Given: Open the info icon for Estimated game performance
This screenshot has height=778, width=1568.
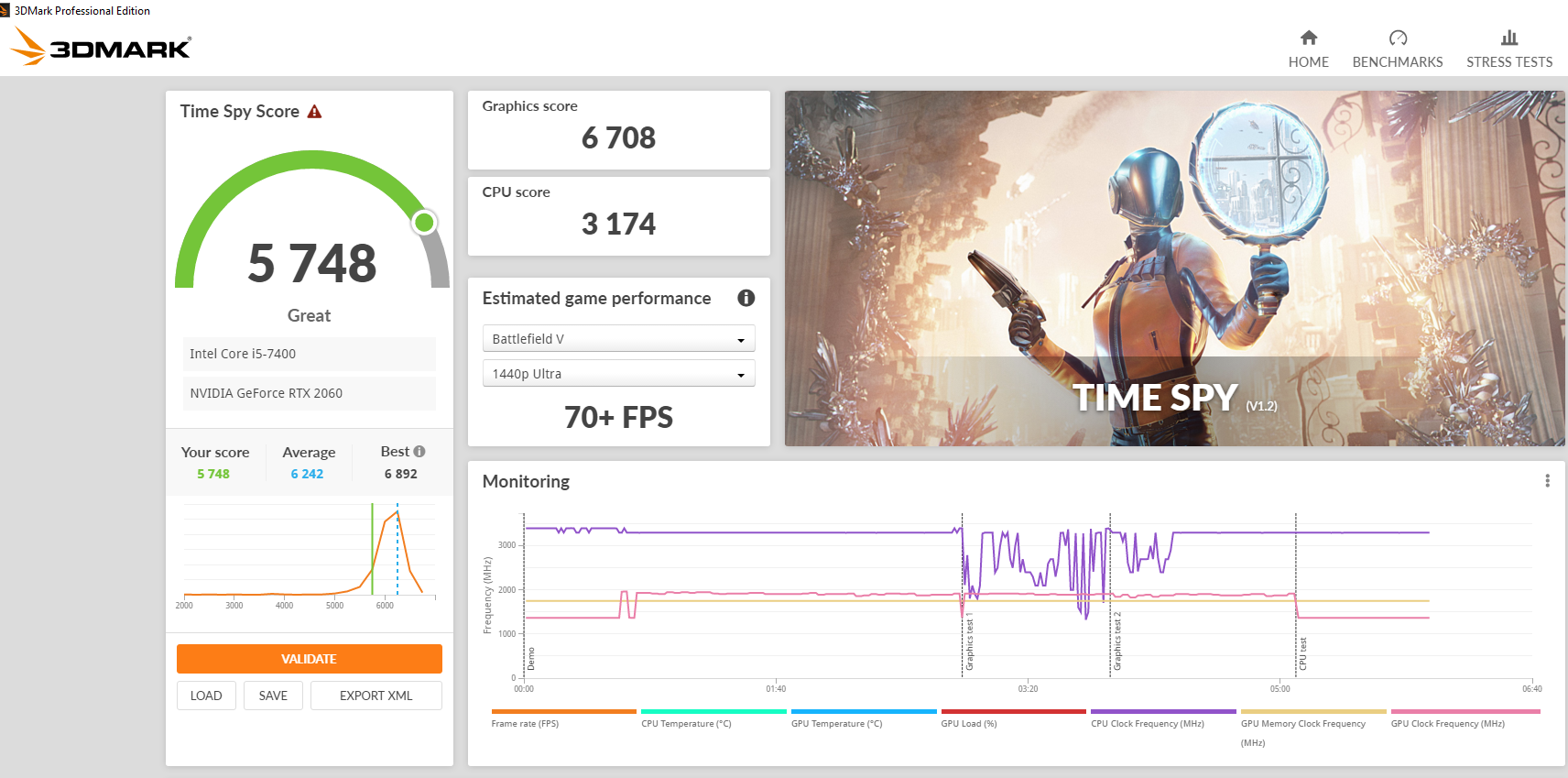Looking at the screenshot, I should click(746, 298).
